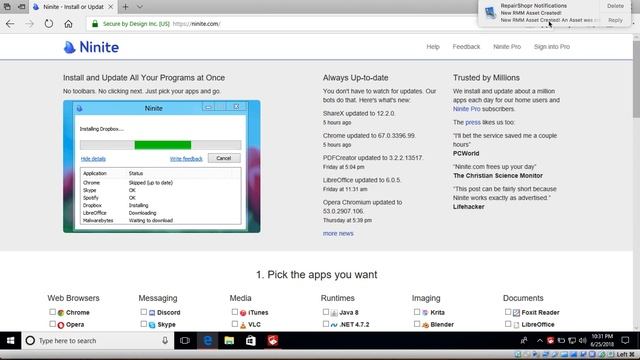Follow the Ninite Pro subscribers link
Image resolution: width=640 pixels, height=360 pixels.
[x=467, y=109]
